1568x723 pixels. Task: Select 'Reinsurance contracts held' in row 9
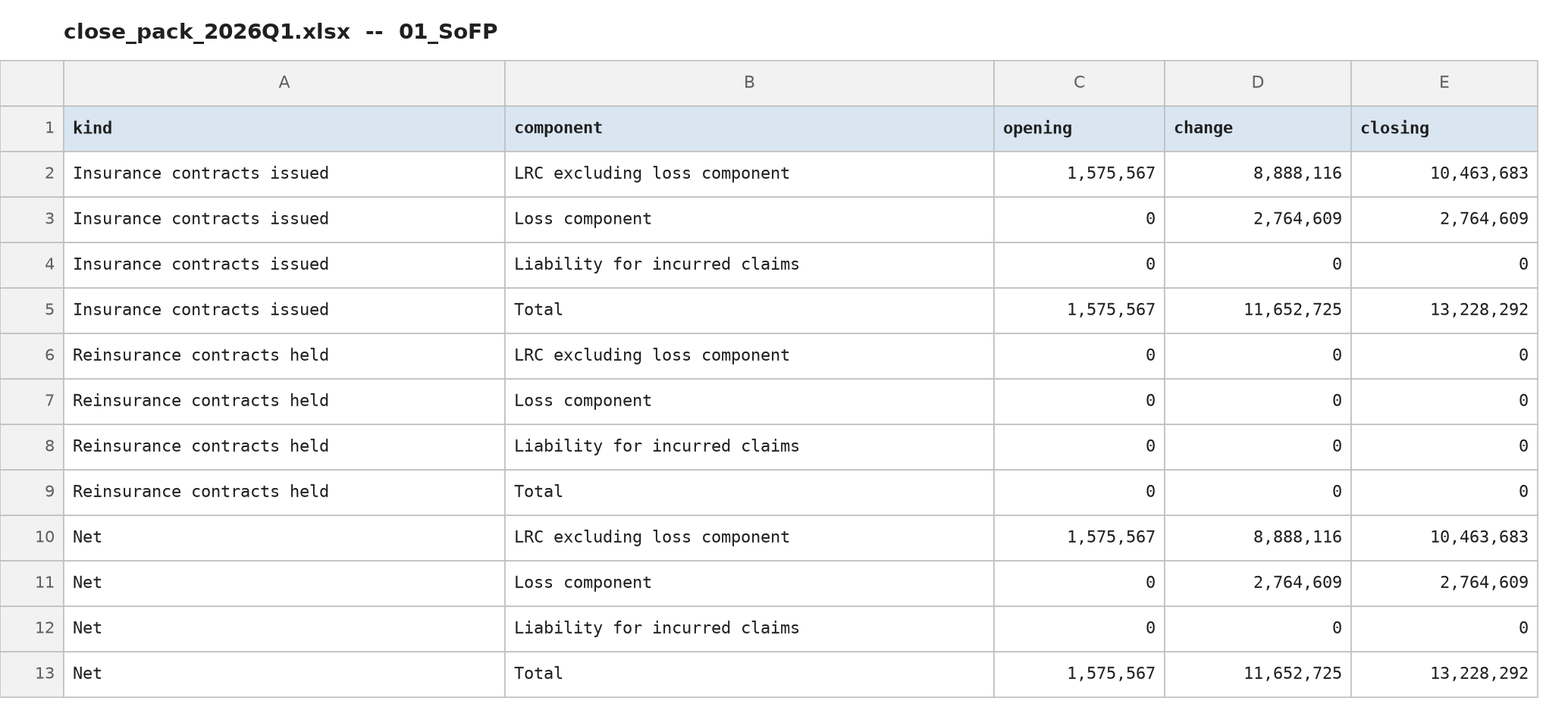[x=284, y=493]
